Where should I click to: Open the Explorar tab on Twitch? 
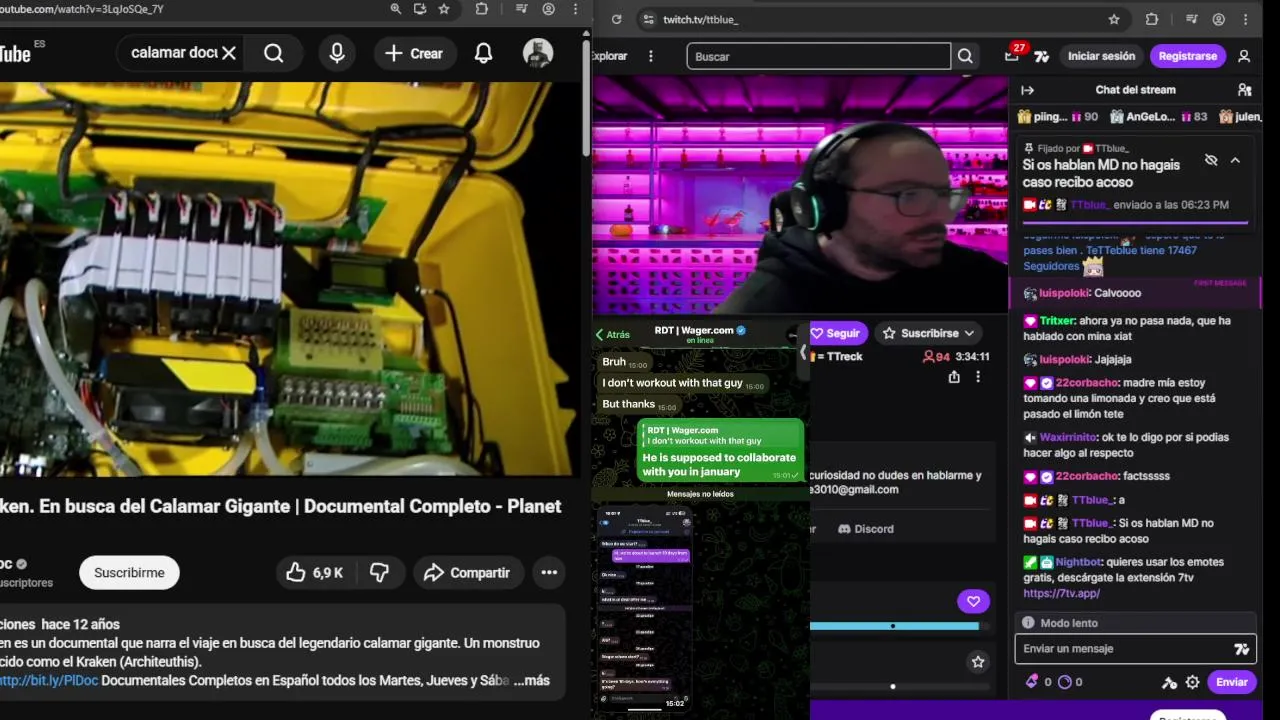tap(608, 56)
